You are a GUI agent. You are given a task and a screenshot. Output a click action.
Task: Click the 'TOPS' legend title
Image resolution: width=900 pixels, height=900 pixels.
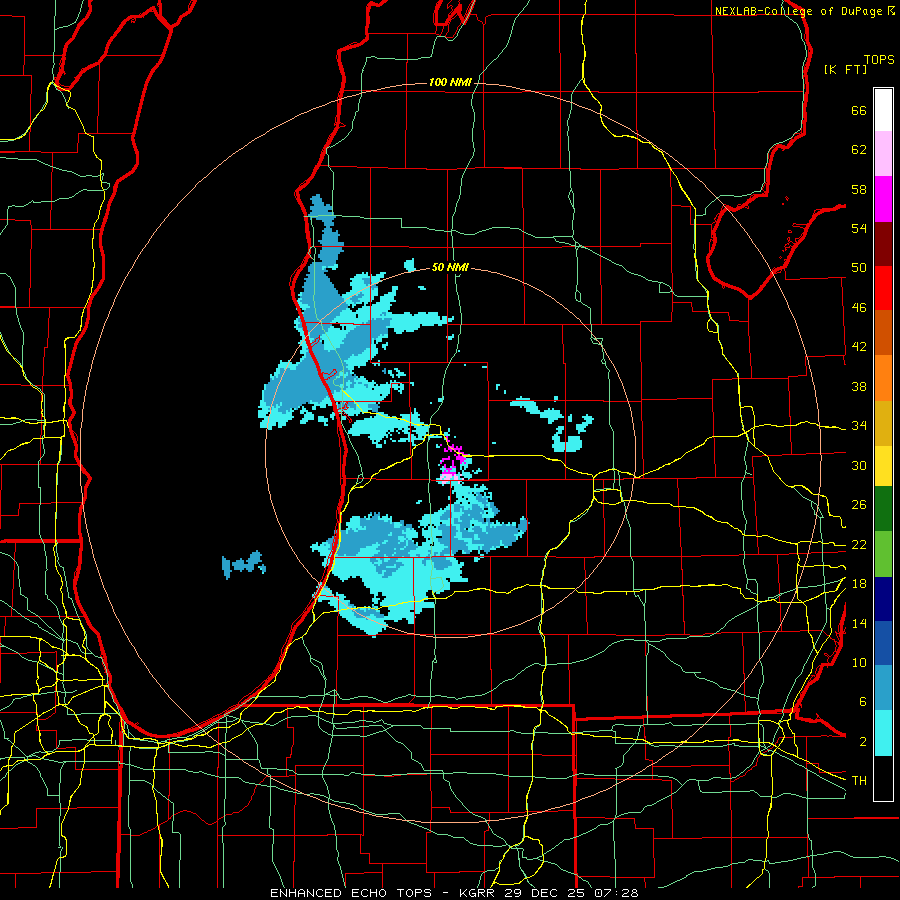pyautogui.click(x=879, y=60)
